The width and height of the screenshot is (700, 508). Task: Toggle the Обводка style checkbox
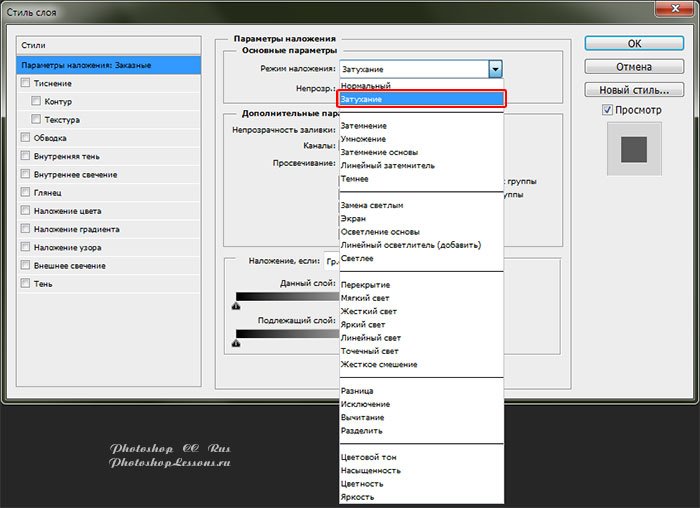[25, 138]
